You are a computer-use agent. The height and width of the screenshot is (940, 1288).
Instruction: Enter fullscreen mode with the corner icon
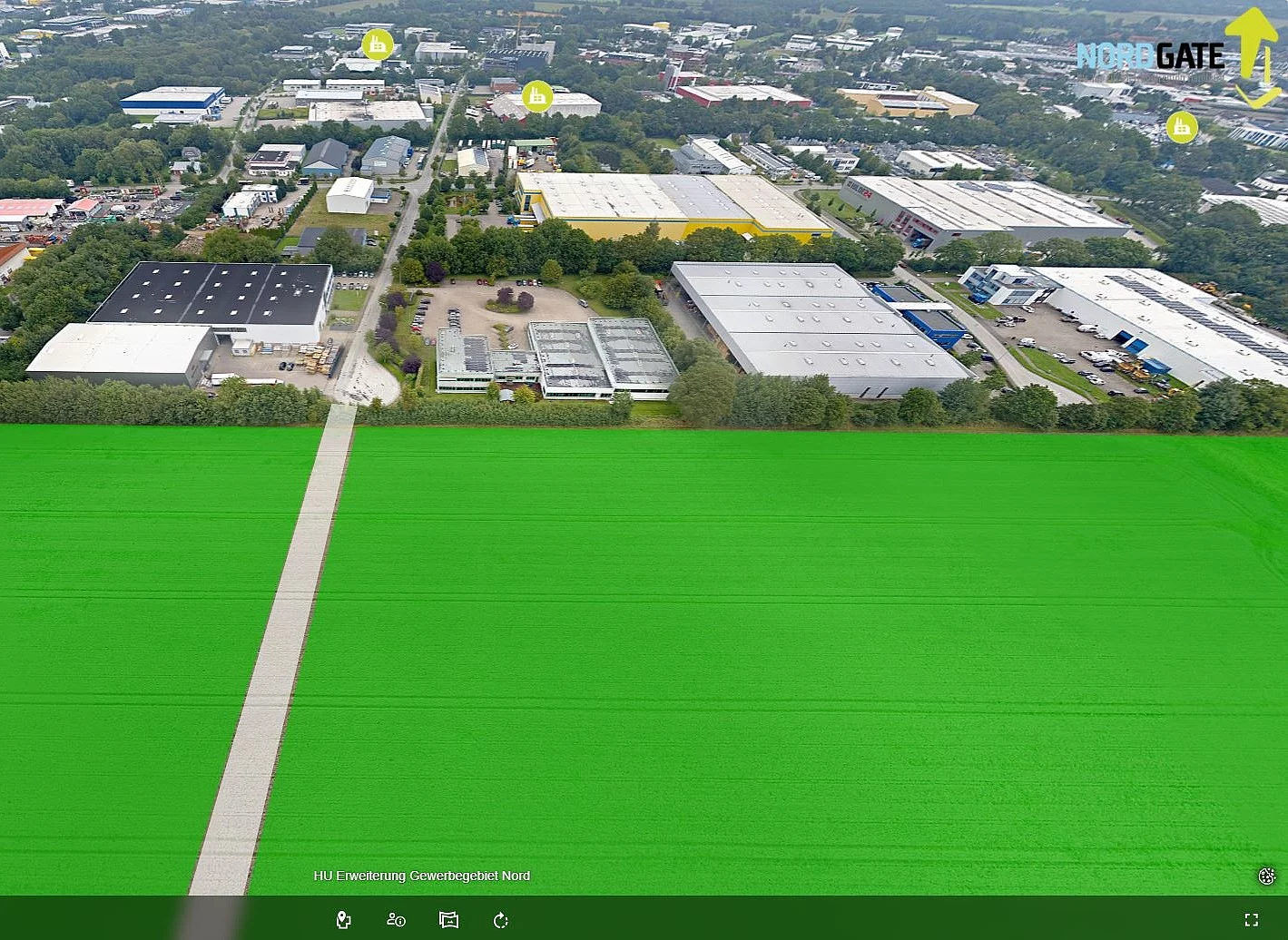pos(1252,920)
